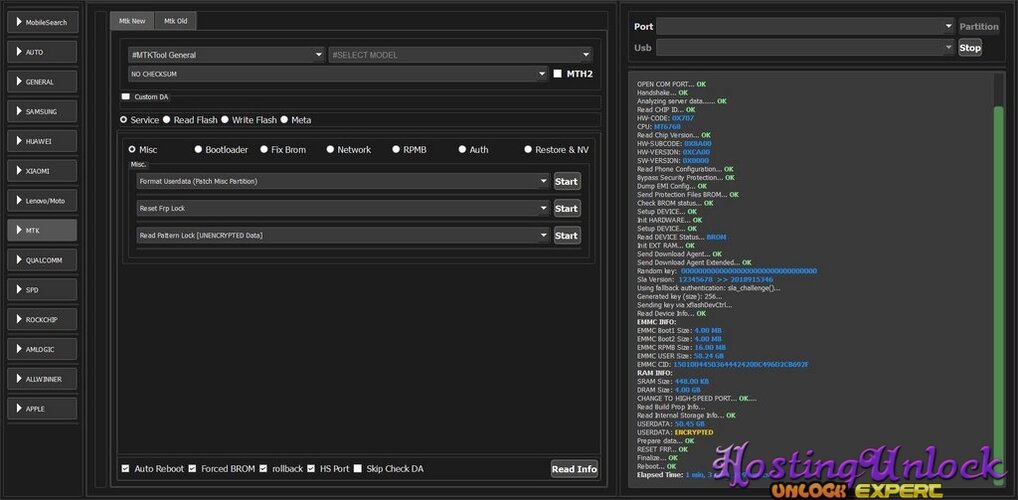Expand the Read Pattern Lock dropdown
The width and height of the screenshot is (1018, 500).
(343, 235)
